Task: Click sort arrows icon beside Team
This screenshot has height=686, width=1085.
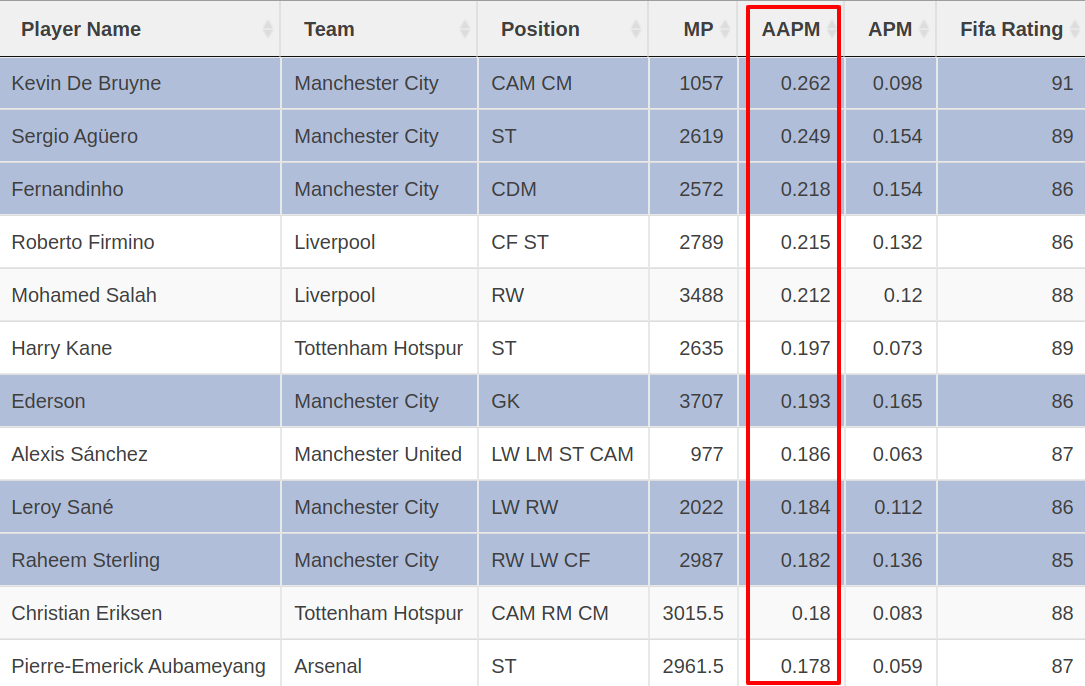Action: click(465, 30)
